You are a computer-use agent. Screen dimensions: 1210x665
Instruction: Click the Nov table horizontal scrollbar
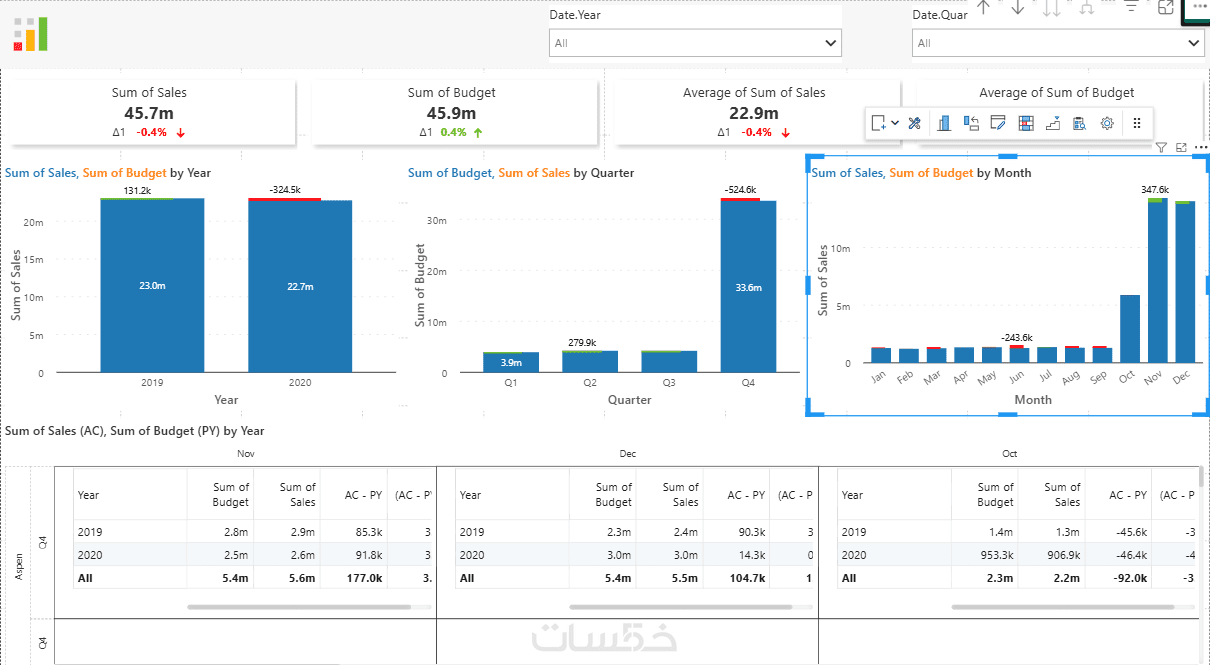[x=298, y=606]
